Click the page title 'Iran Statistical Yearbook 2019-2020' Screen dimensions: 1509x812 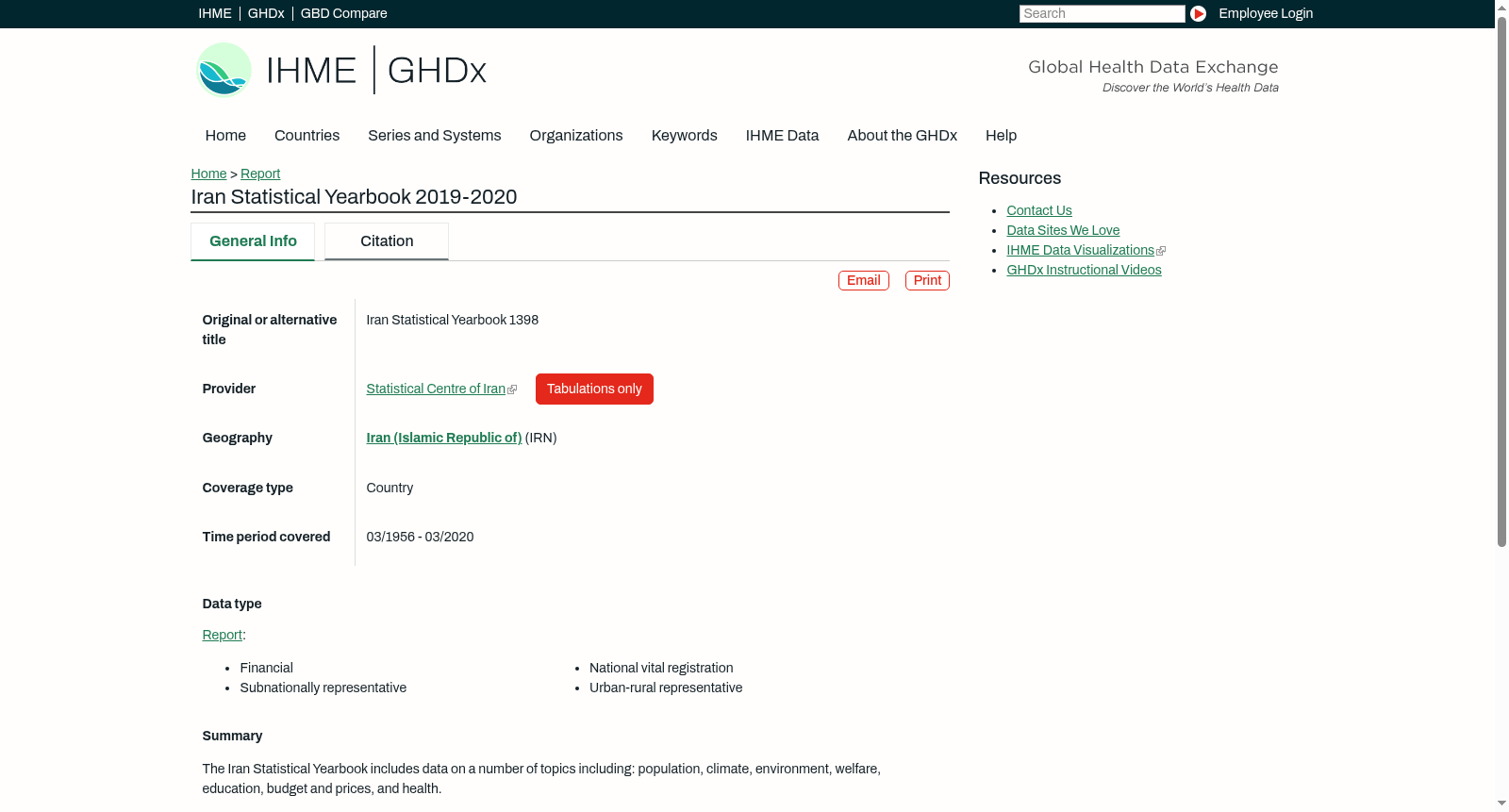pos(354,196)
